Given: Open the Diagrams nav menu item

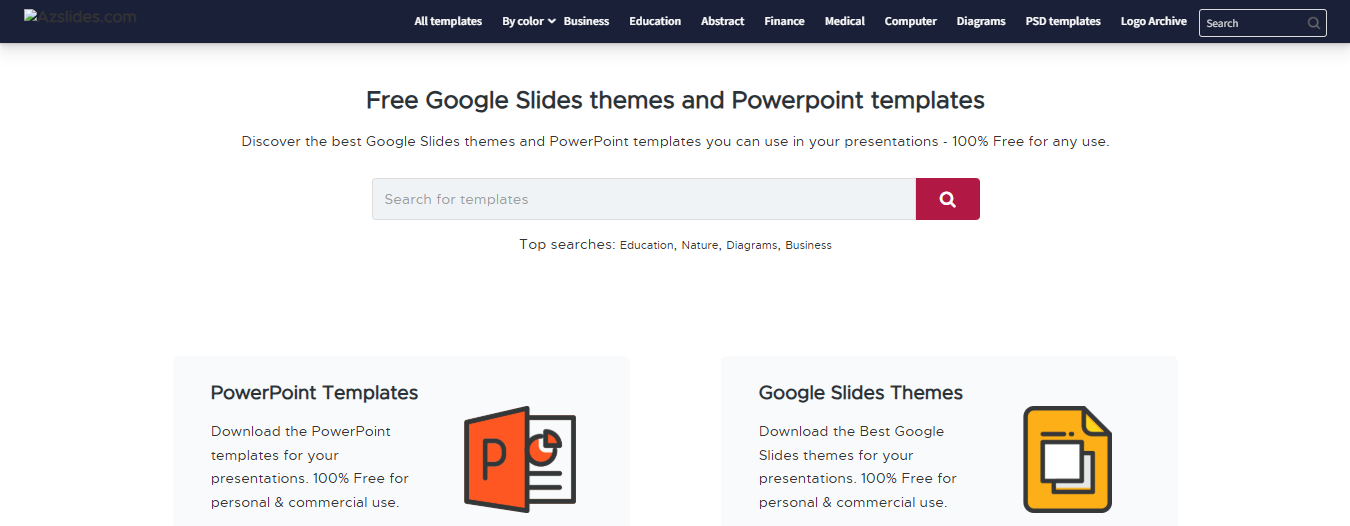Looking at the screenshot, I should tap(981, 21).
